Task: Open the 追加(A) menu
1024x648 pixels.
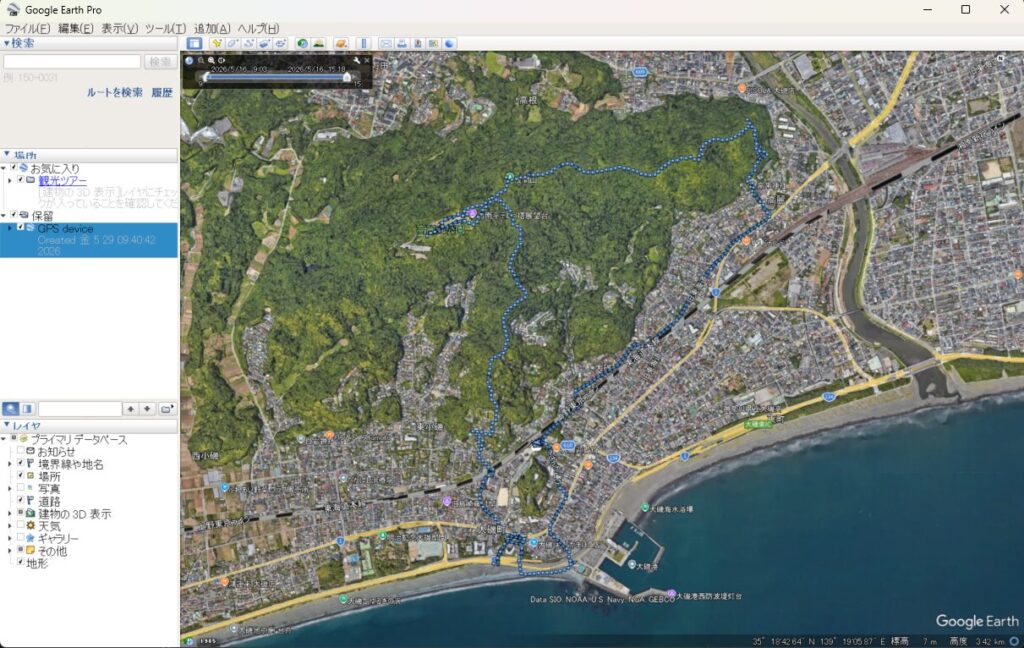Action: tap(212, 28)
